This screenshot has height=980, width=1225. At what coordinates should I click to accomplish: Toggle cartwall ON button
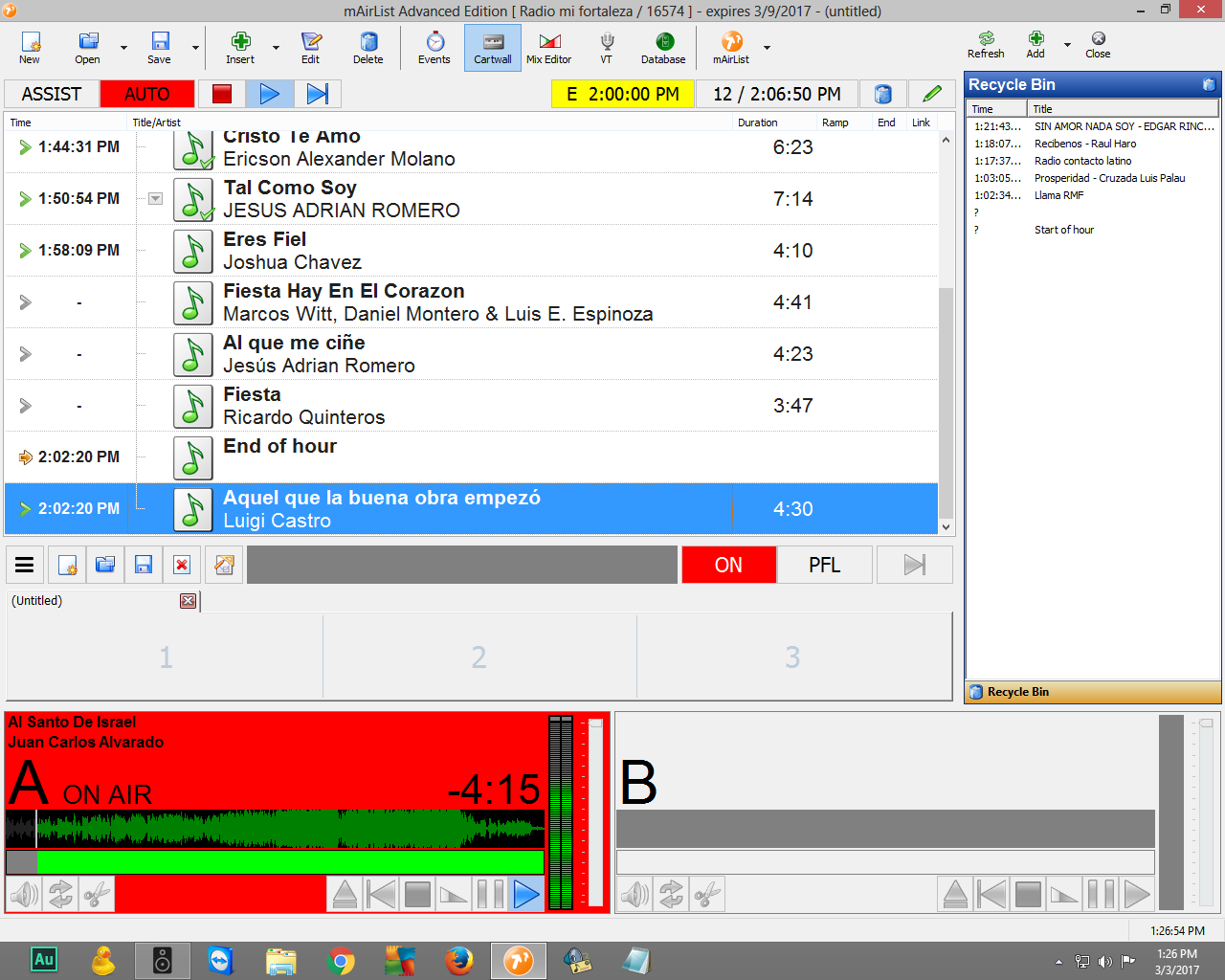tap(728, 565)
